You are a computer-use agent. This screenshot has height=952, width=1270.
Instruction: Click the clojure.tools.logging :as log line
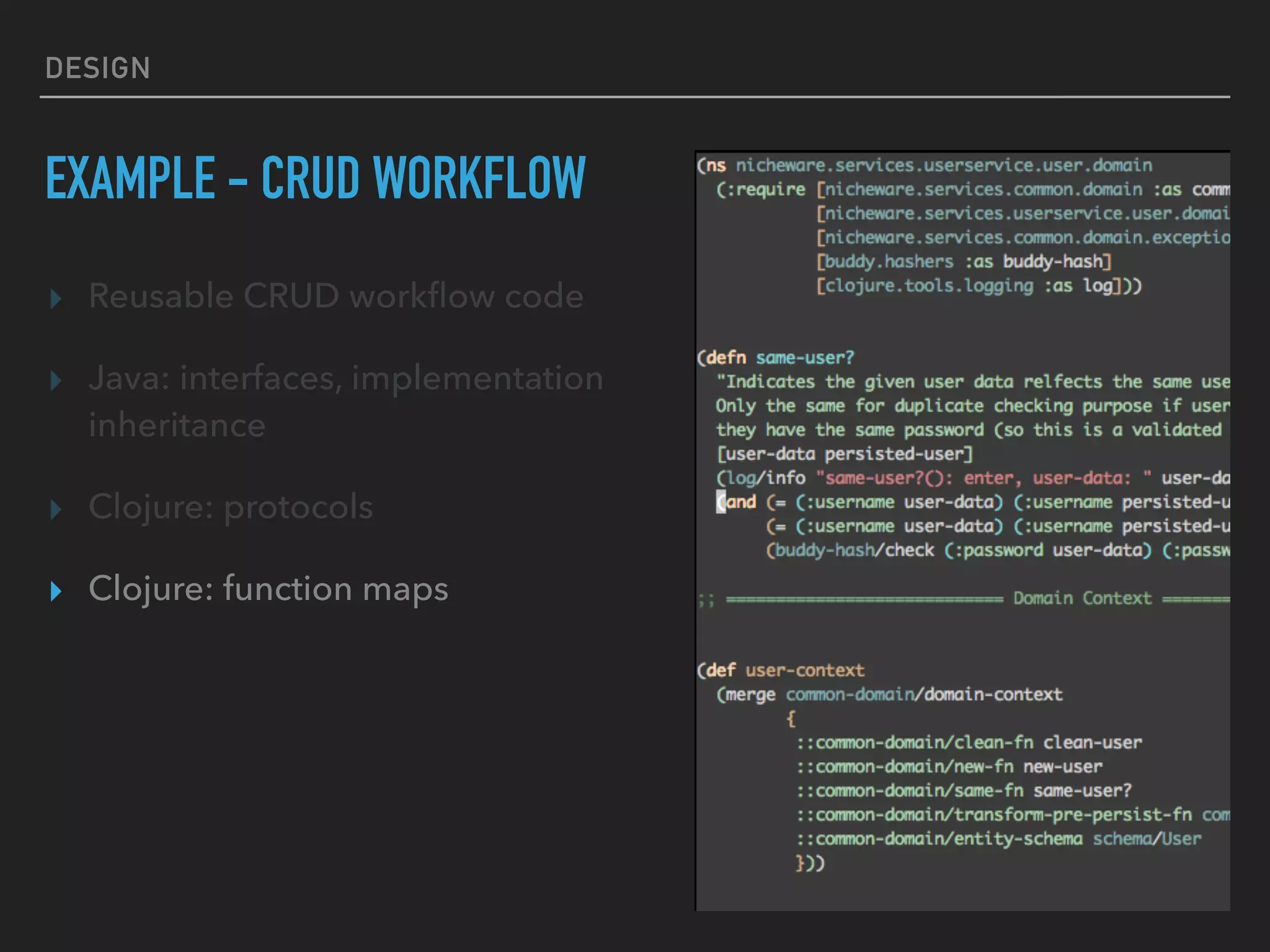(x=979, y=286)
